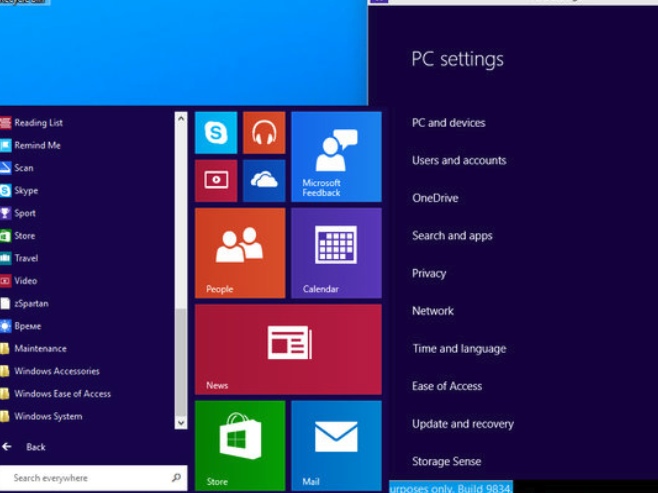Open Storage Sense settings
The height and width of the screenshot is (493, 658).
(446, 462)
